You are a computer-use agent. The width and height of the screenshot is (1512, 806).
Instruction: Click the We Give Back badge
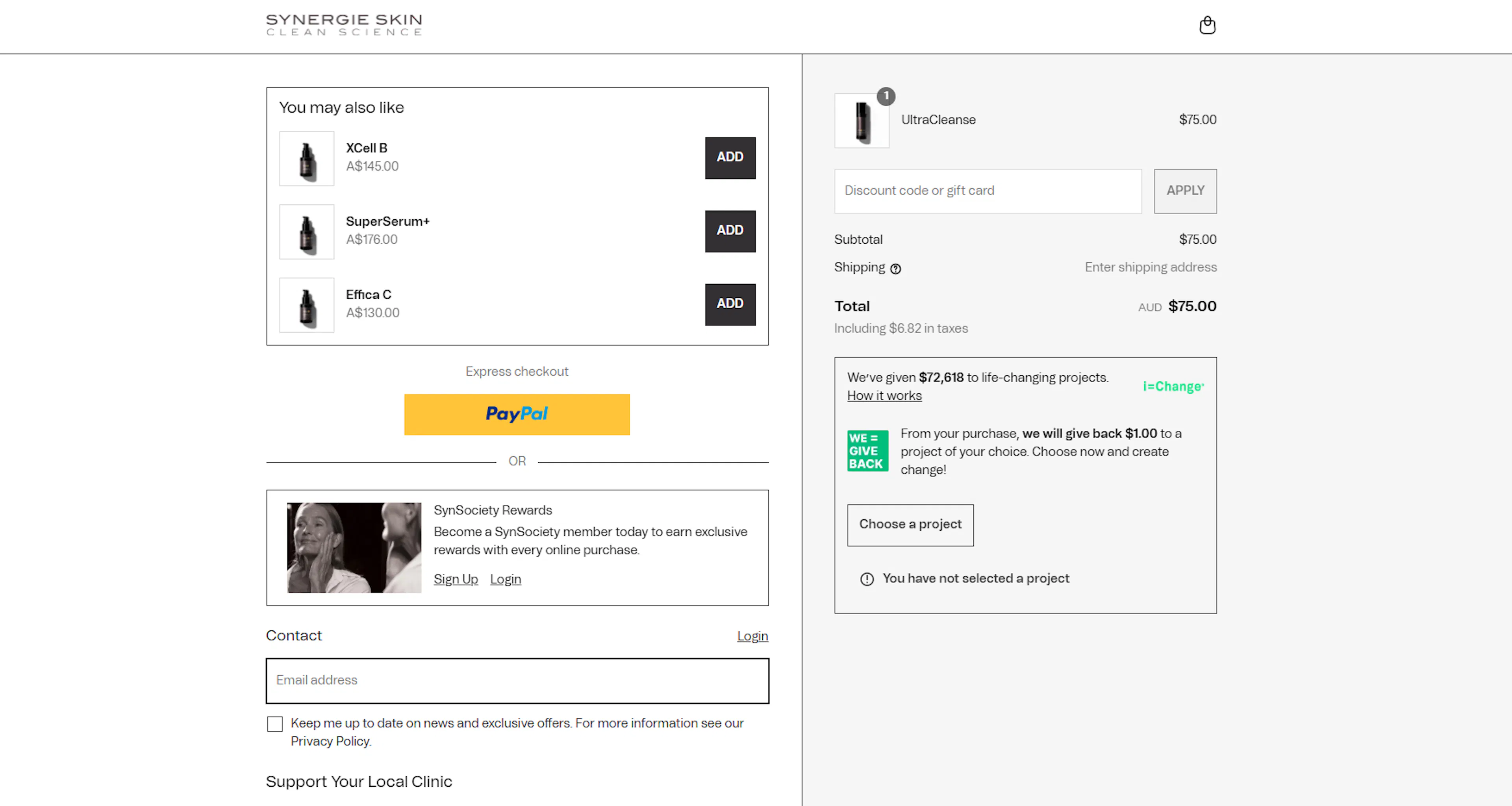pyautogui.click(x=867, y=451)
